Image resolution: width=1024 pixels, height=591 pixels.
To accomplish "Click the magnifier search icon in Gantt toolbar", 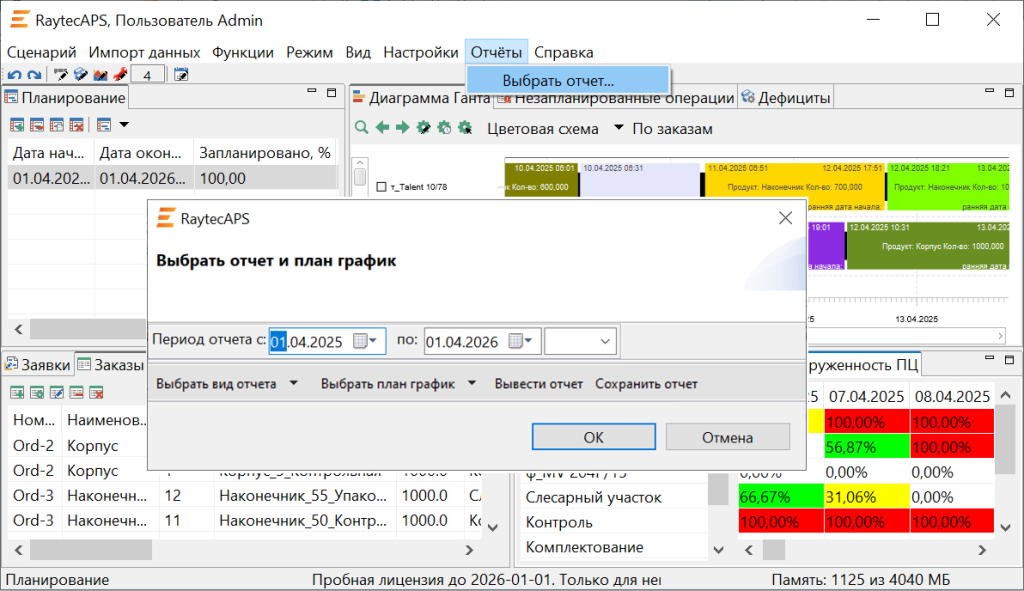I will pyautogui.click(x=361, y=128).
